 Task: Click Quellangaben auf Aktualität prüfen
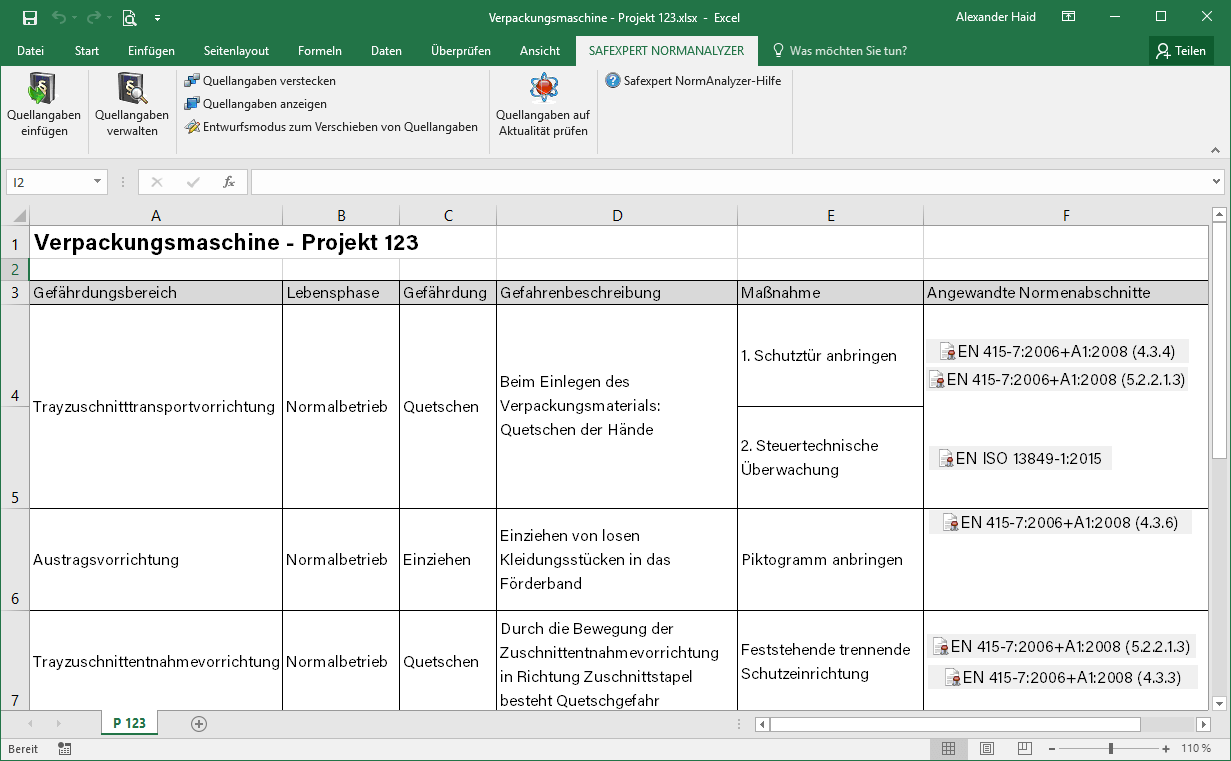[x=542, y=105]
